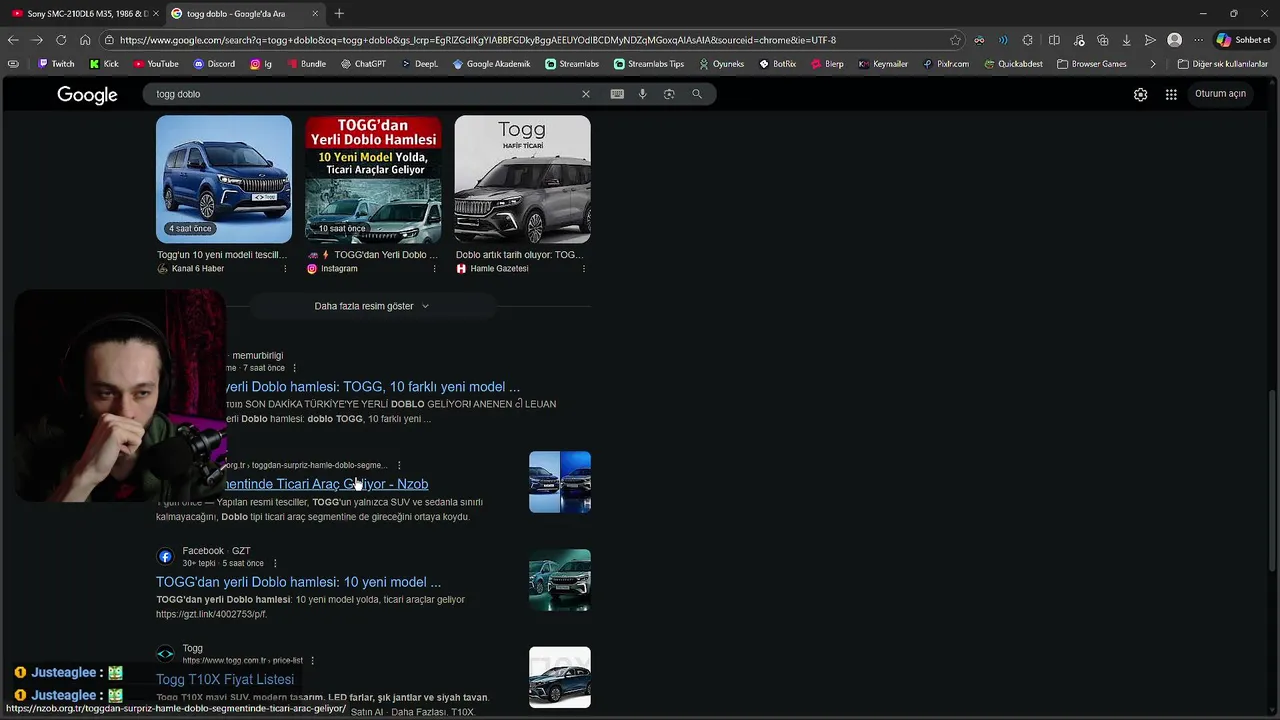Open the YouTube bookmark

(x=155, y=64)
